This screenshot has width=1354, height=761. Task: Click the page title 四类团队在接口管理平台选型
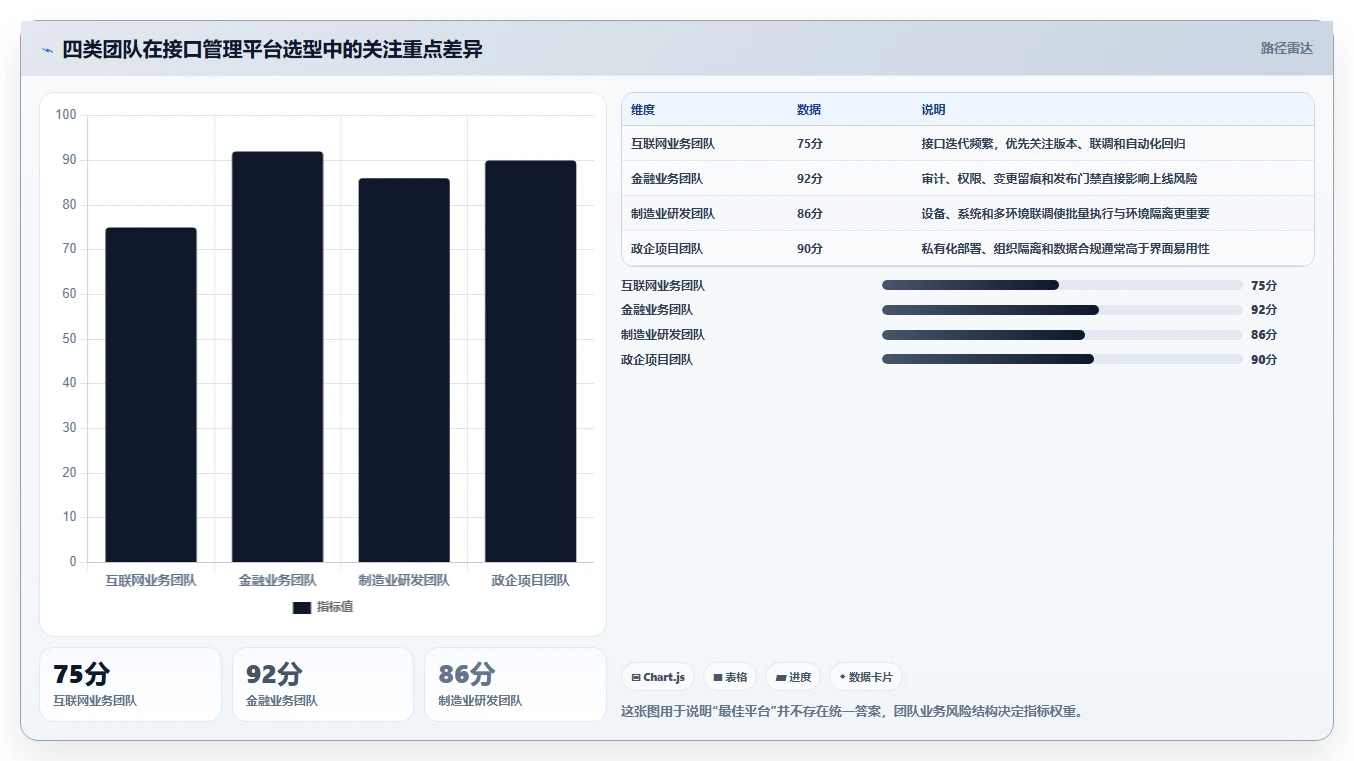[272, 49]
